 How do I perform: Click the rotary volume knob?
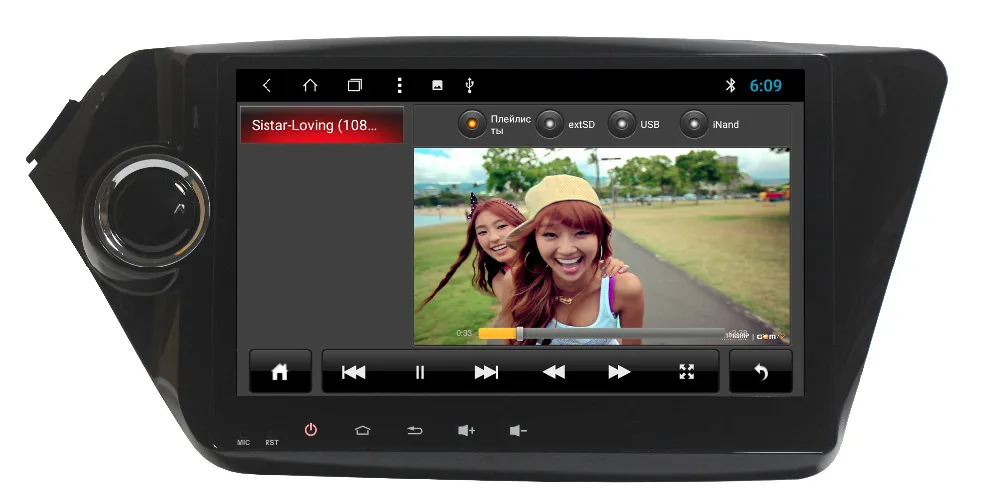point(151,211)
